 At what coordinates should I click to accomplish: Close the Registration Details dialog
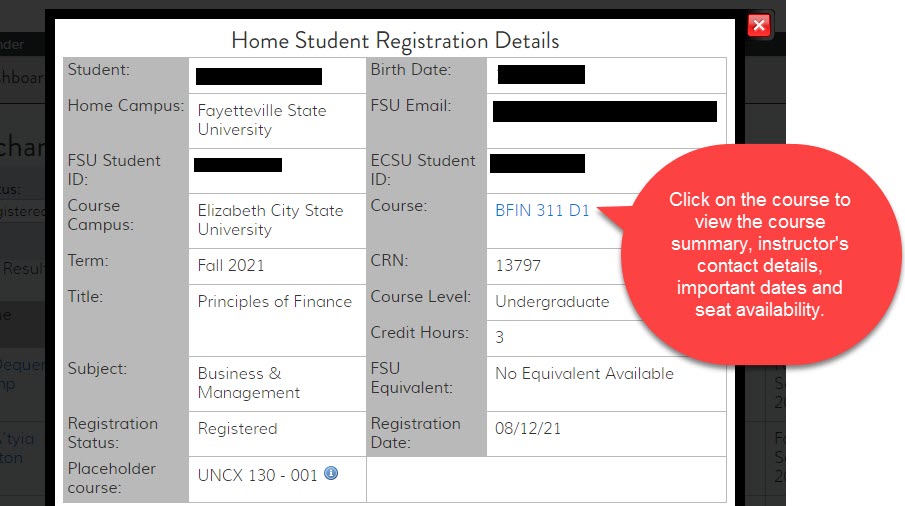[x=759, y=25]
